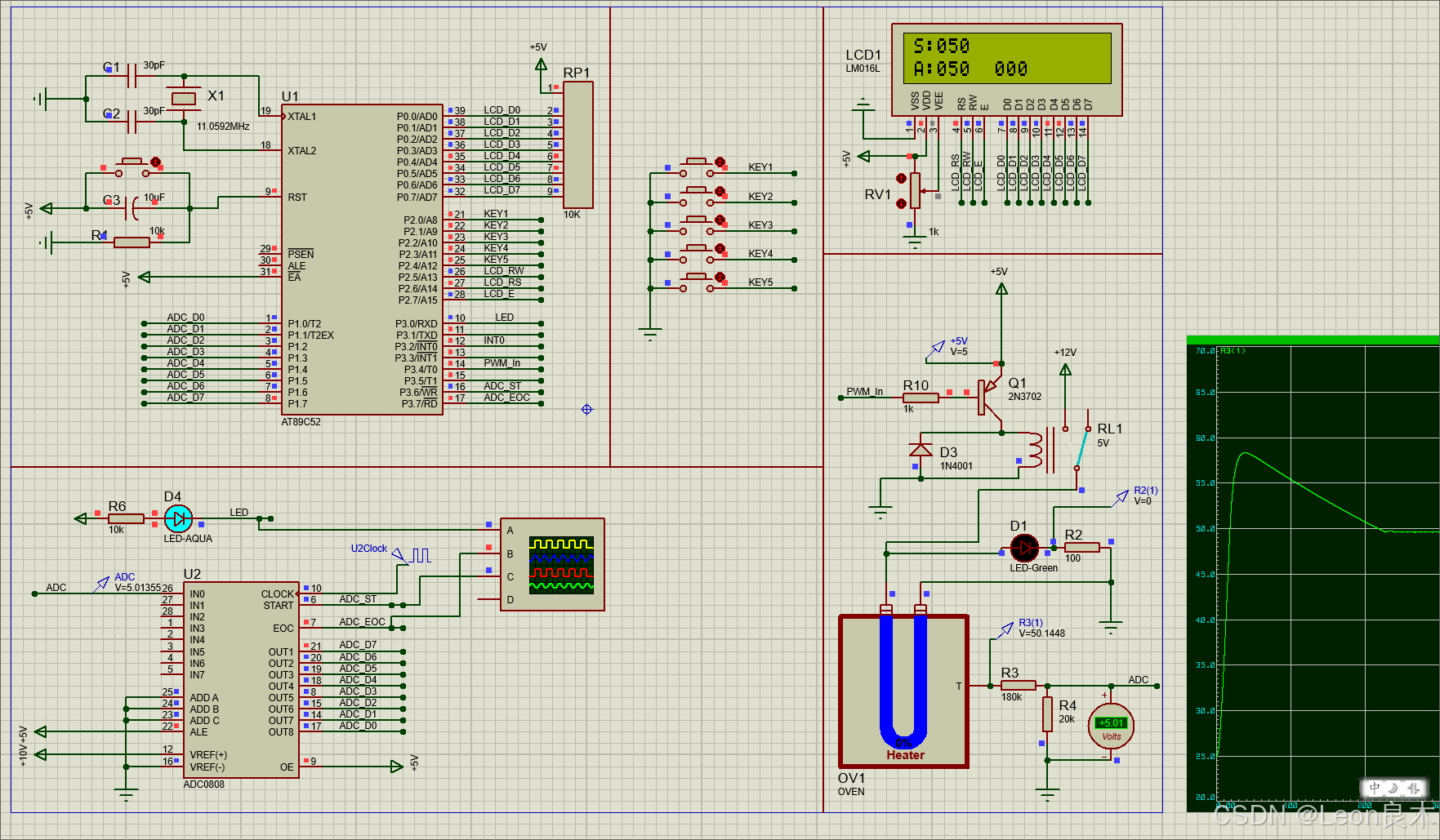Select the Q1 2N3702 transistor
The height and width of the screenshot is (840, 1440).
click(991, 398)
